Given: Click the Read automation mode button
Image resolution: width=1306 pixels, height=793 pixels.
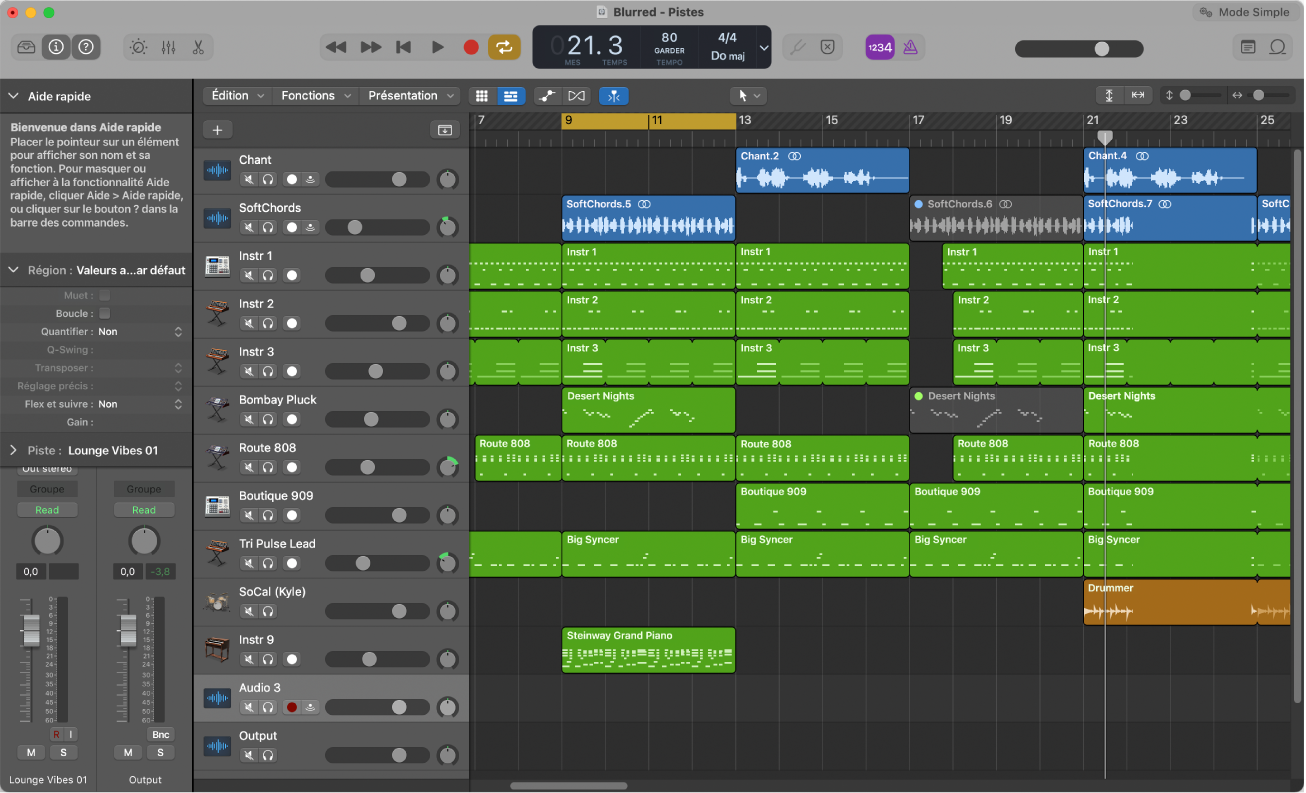Looking at the screenshot, I should pos(47,509).
